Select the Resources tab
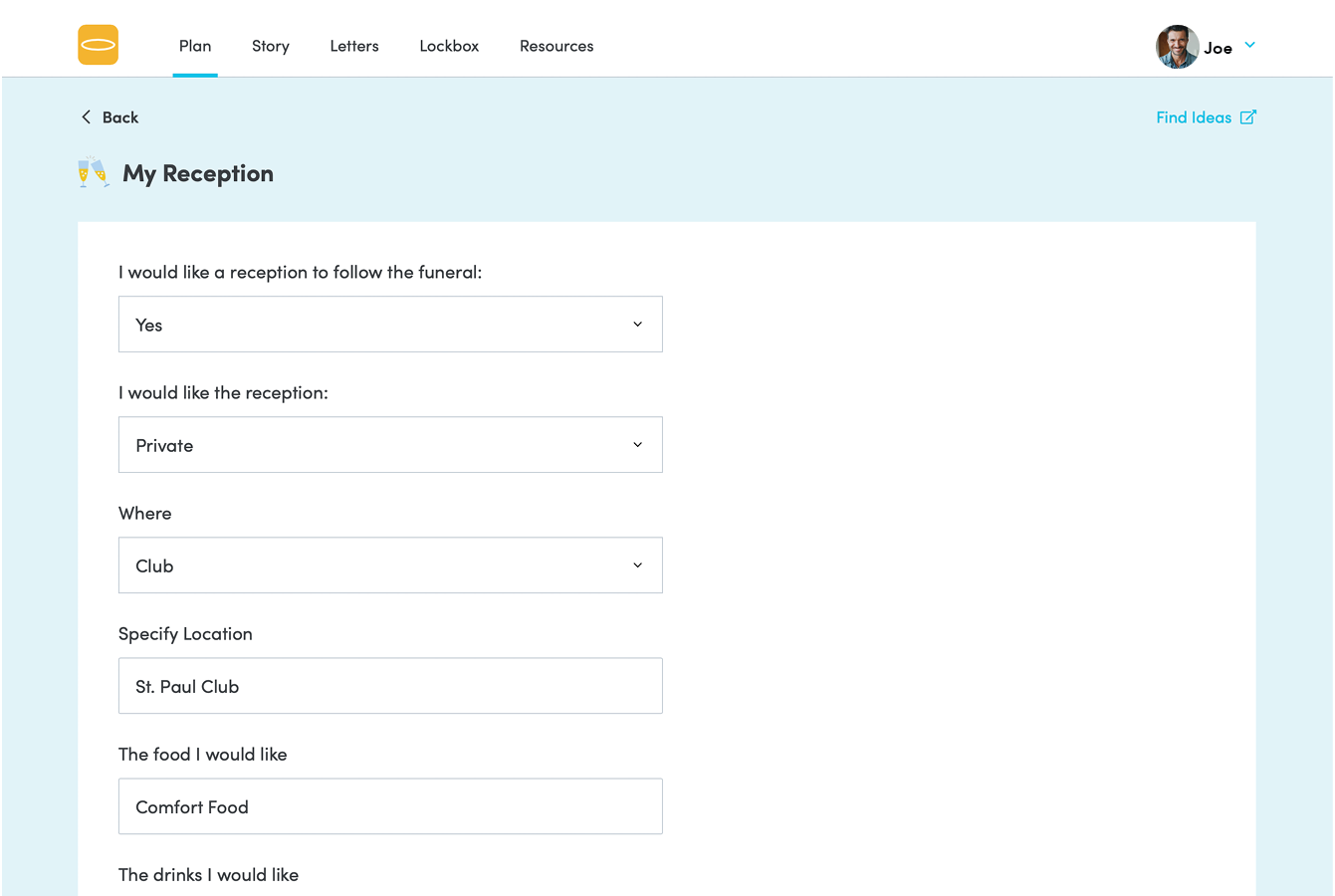Image resolution: width=1335 pixels, height=896 pixels. [556, 46]
